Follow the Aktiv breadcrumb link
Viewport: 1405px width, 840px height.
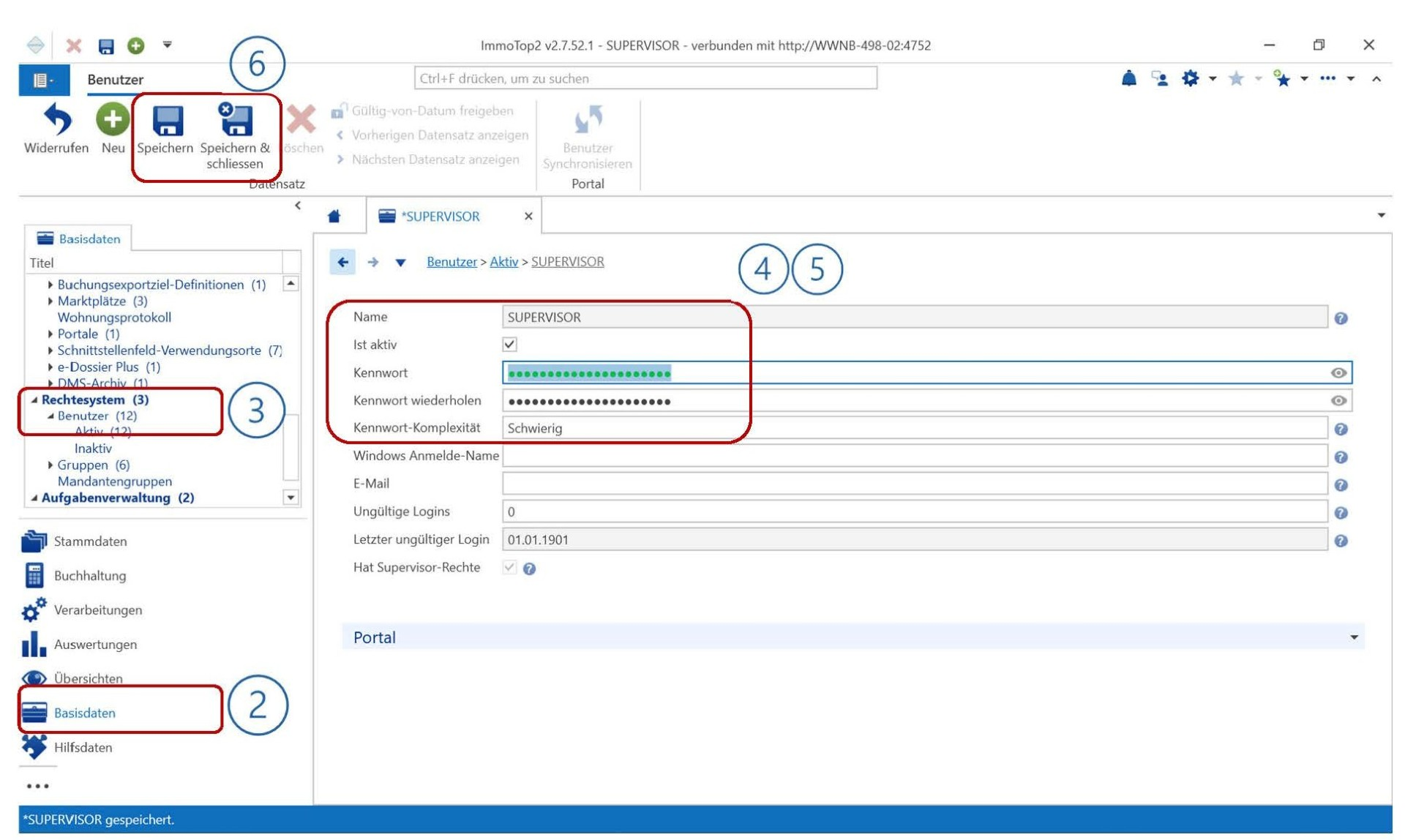(x=503, y=262)
